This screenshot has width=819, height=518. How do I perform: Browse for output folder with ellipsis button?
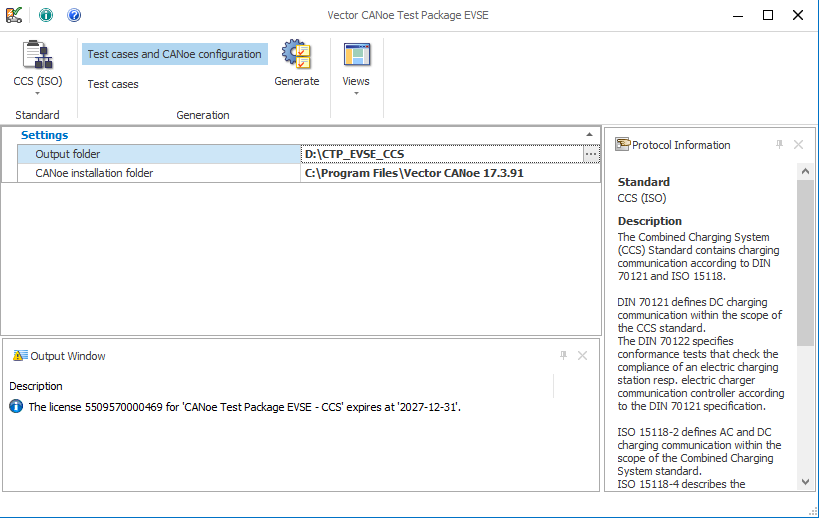pos(591,154)
